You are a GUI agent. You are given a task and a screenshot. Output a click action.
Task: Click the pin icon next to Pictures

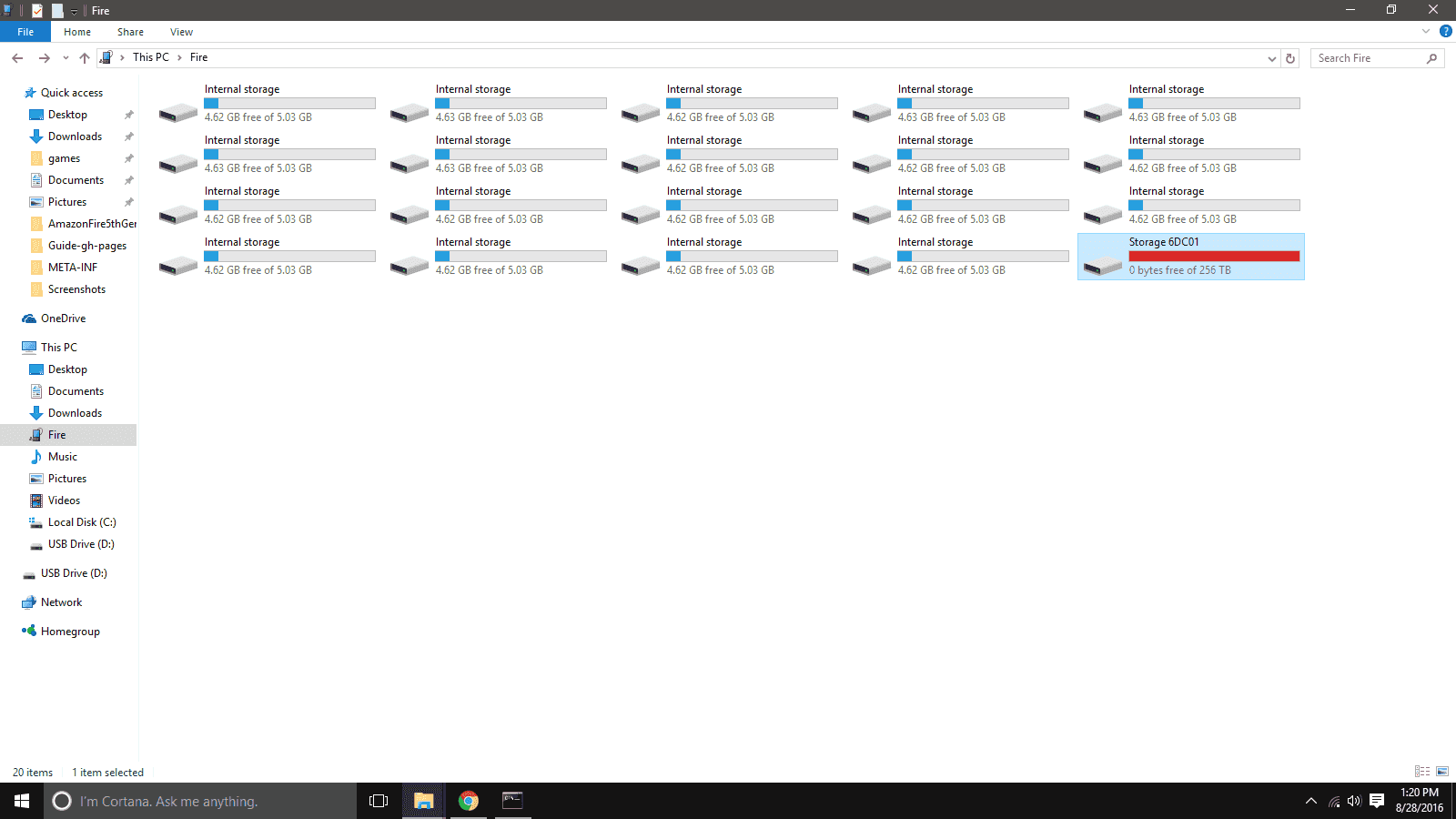click(x=128, y=202)
